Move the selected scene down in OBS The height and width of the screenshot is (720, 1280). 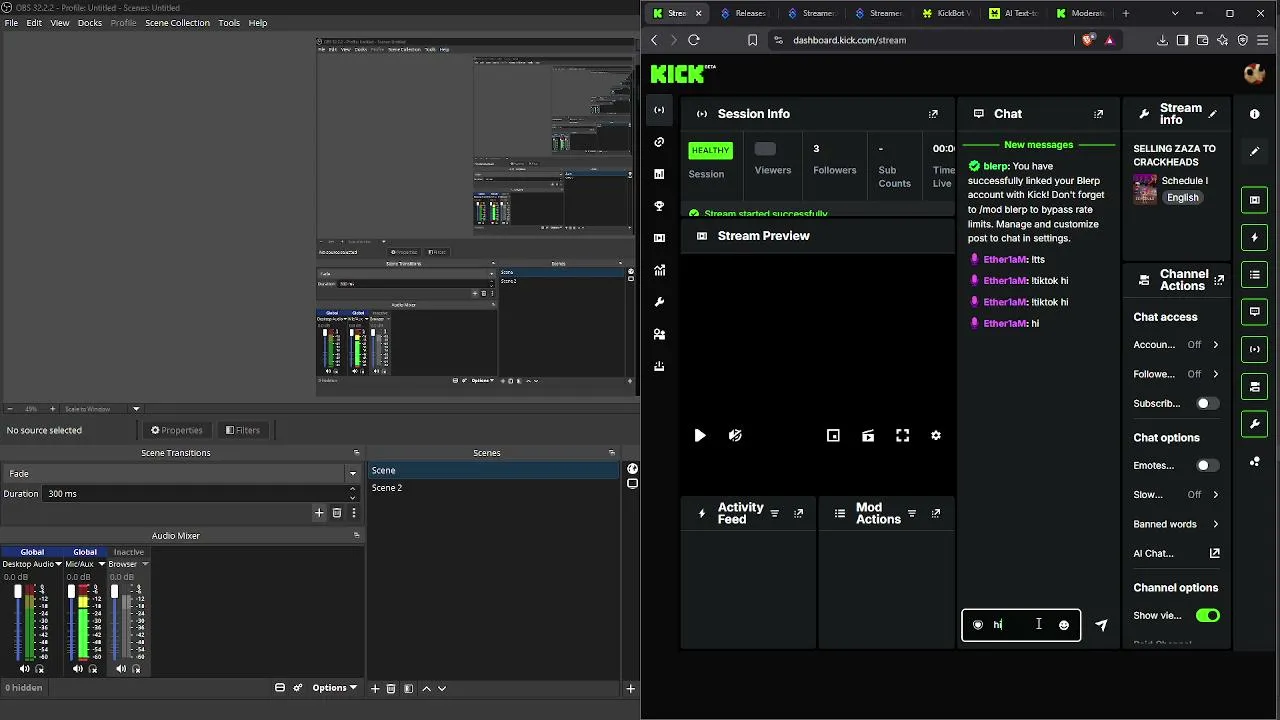pos(442,688)
